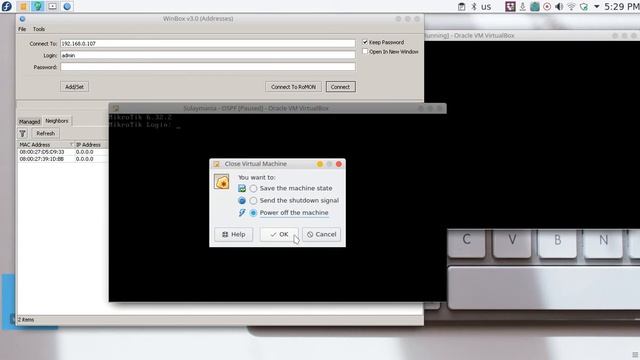Screen dimensions: 640x360
Task: Select MAC address 08:00:27:39:10:B8
Action: coord(42,159)
